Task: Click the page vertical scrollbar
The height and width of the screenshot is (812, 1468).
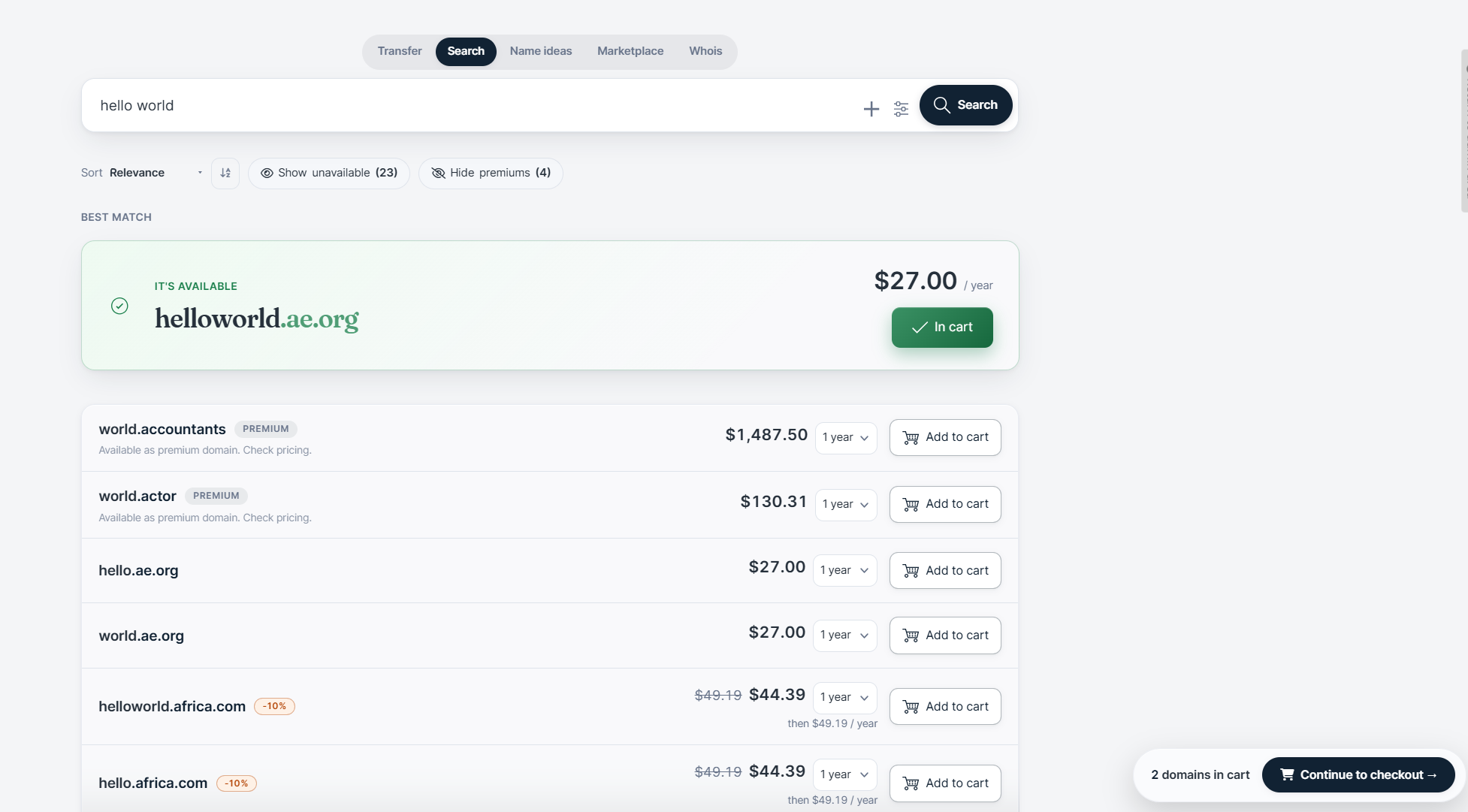Action: [x=1464, y=131]
